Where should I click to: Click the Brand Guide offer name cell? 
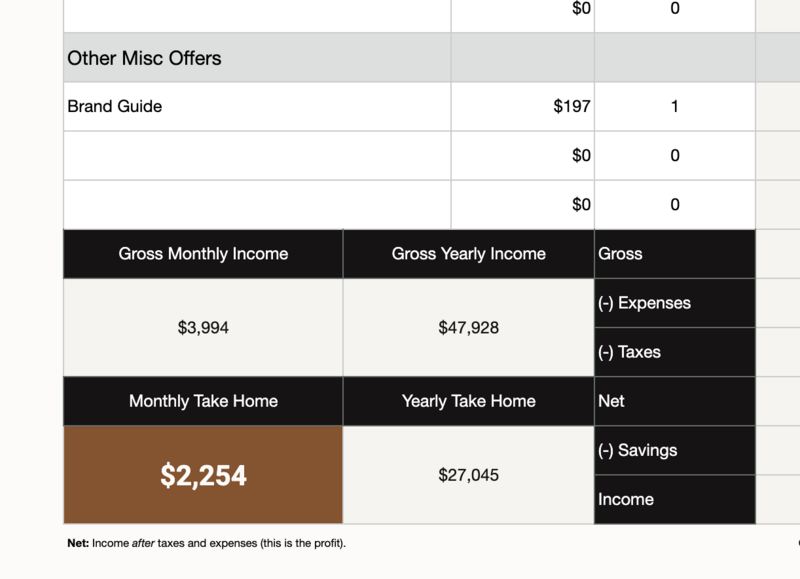tap(115, 106)
